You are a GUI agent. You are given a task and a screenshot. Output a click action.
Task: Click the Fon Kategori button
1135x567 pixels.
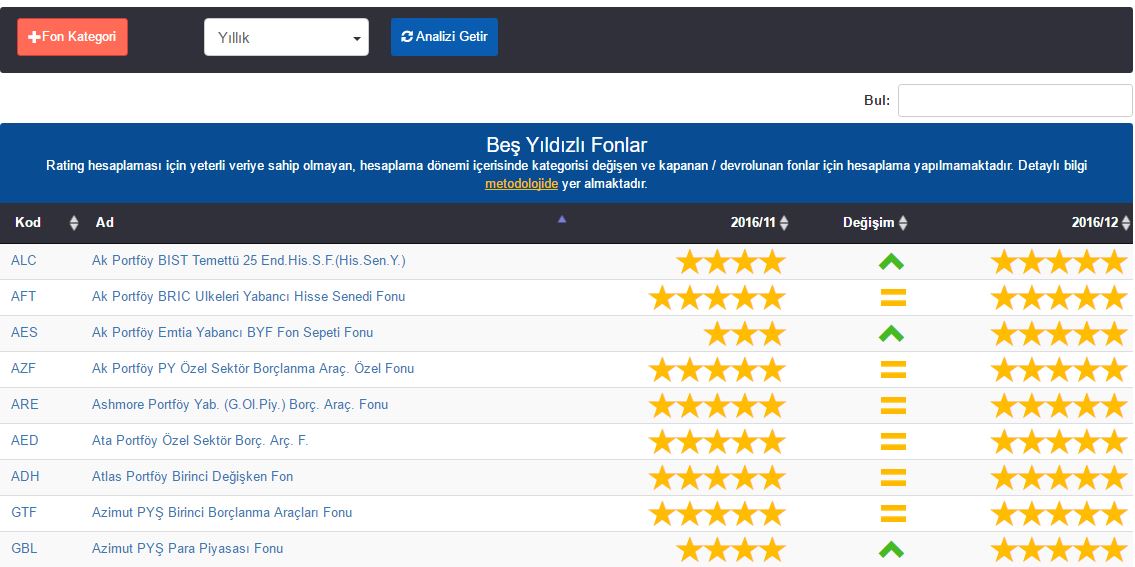pos(72,37)
